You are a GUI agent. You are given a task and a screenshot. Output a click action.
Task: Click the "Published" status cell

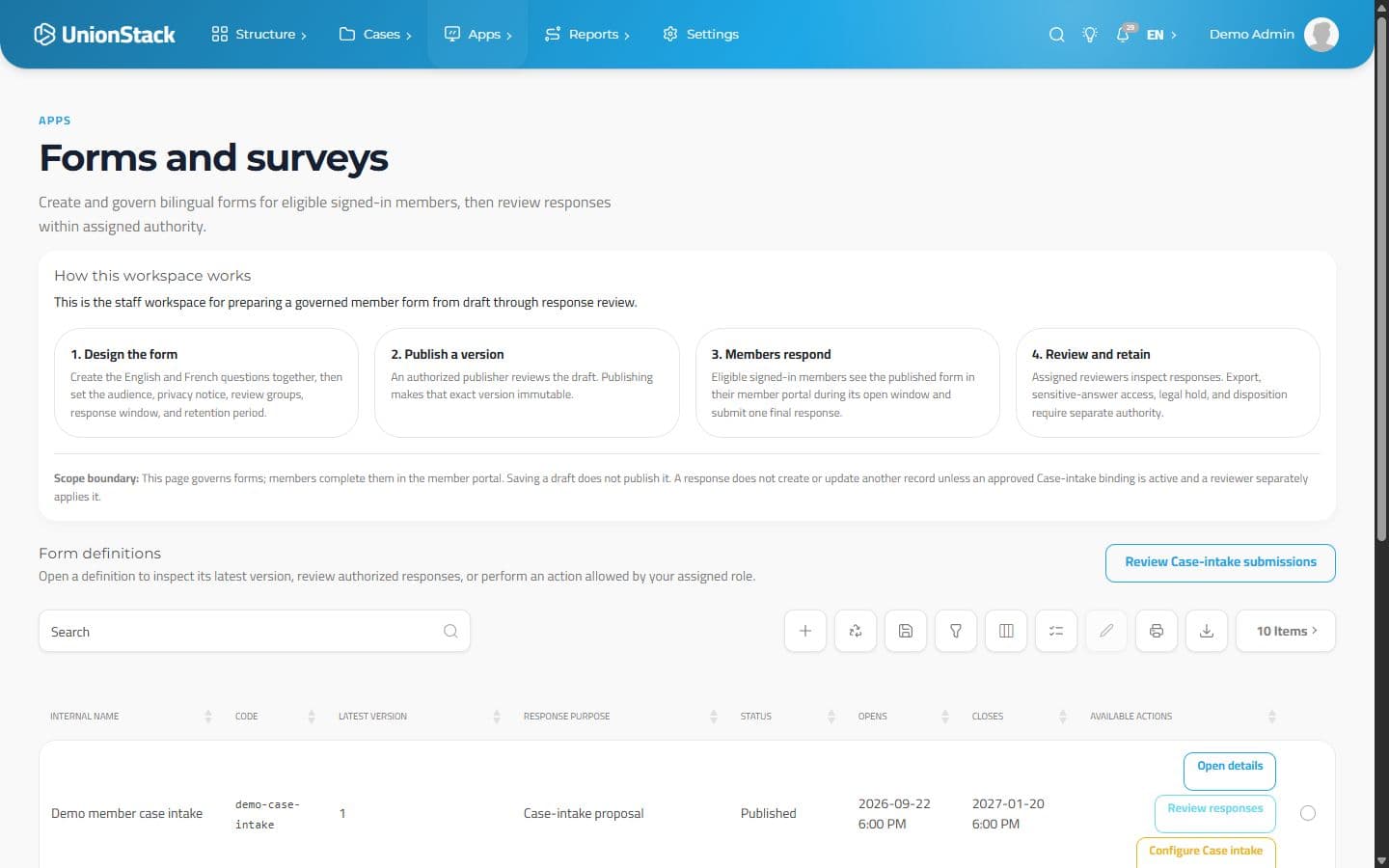769,813
